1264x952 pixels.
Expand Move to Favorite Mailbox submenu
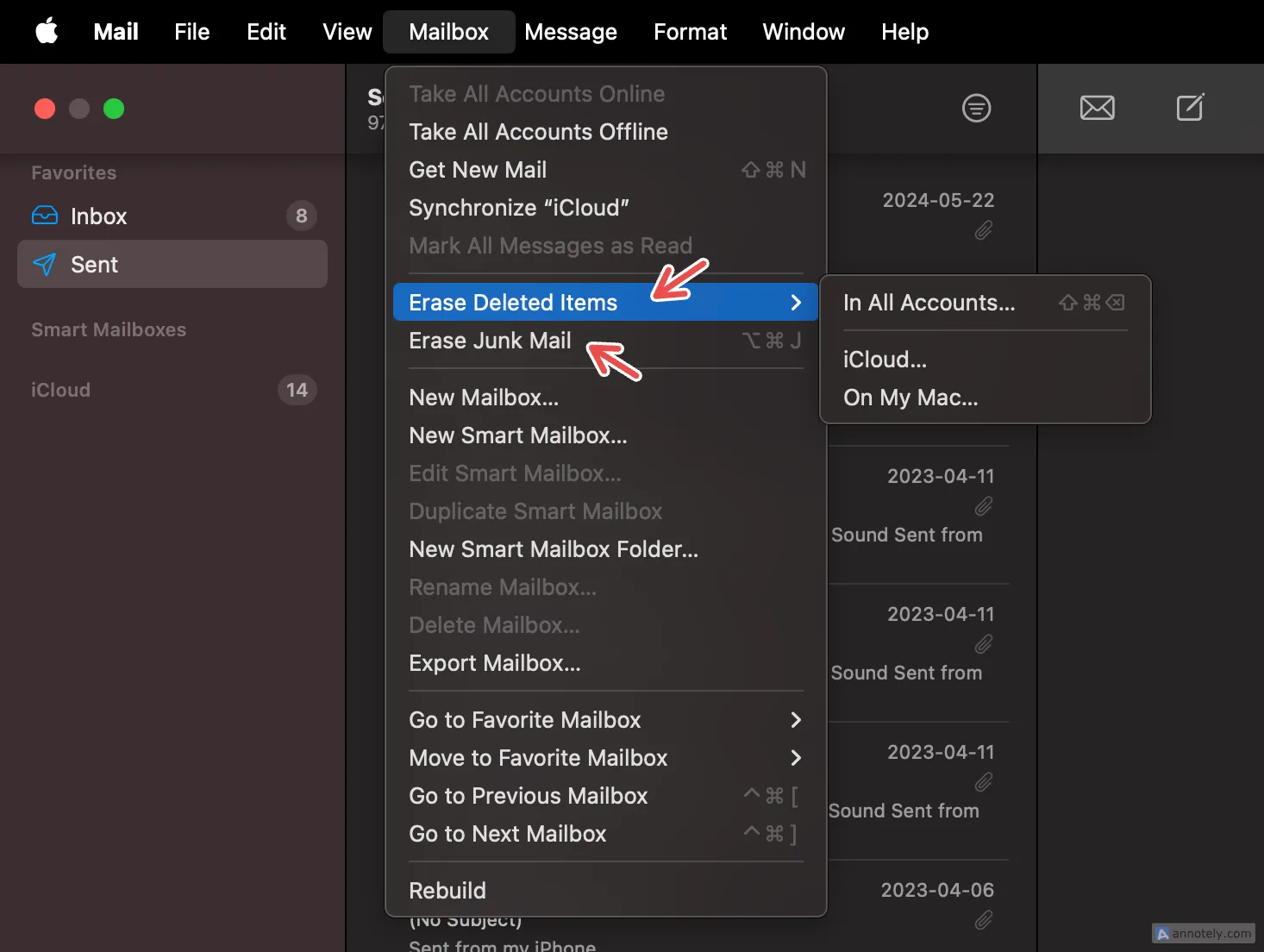[x=605, y=758]
